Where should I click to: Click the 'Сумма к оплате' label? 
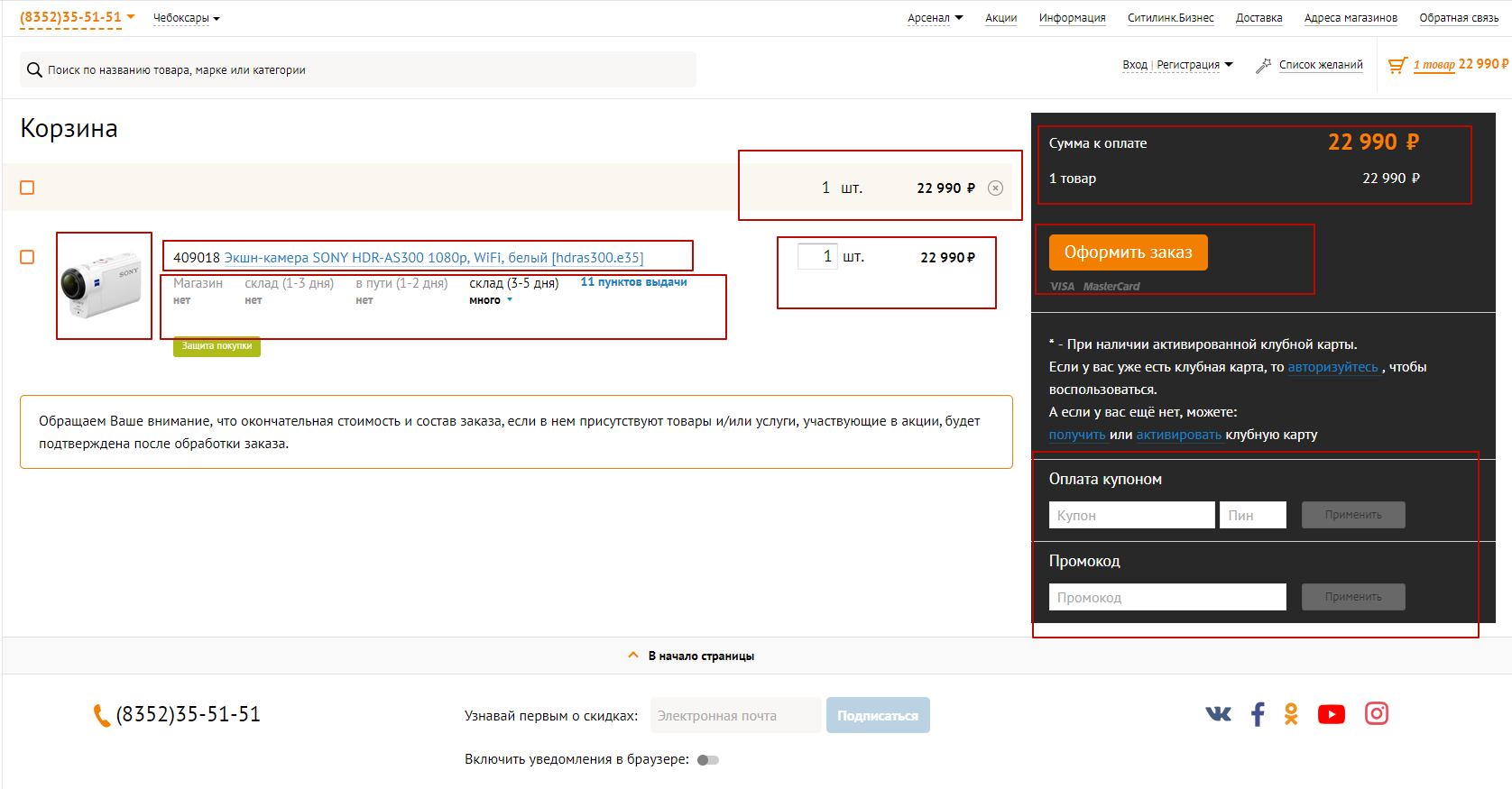coord(1098,143)
